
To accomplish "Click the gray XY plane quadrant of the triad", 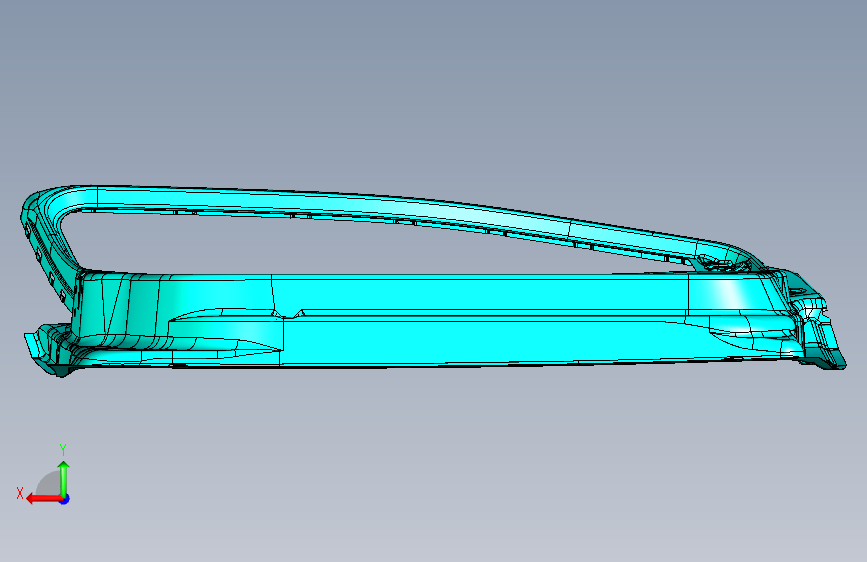I will tap(48, 483).
